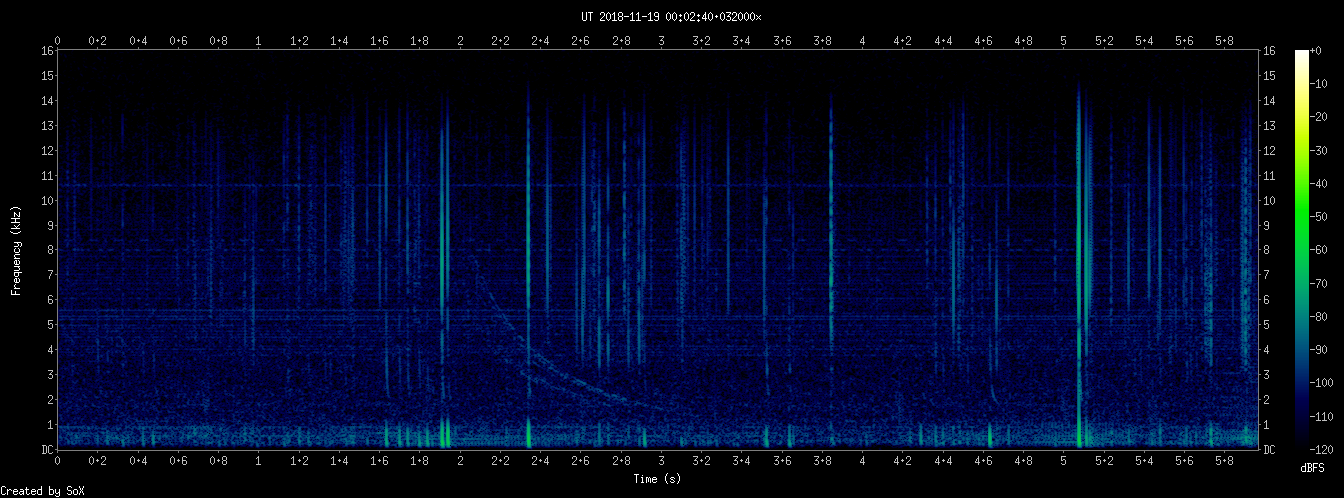The width and height of the screenshot is (1344, 498).
Task: Click the -90 value on the dBFS scale
Action: tap(1321, 350)
